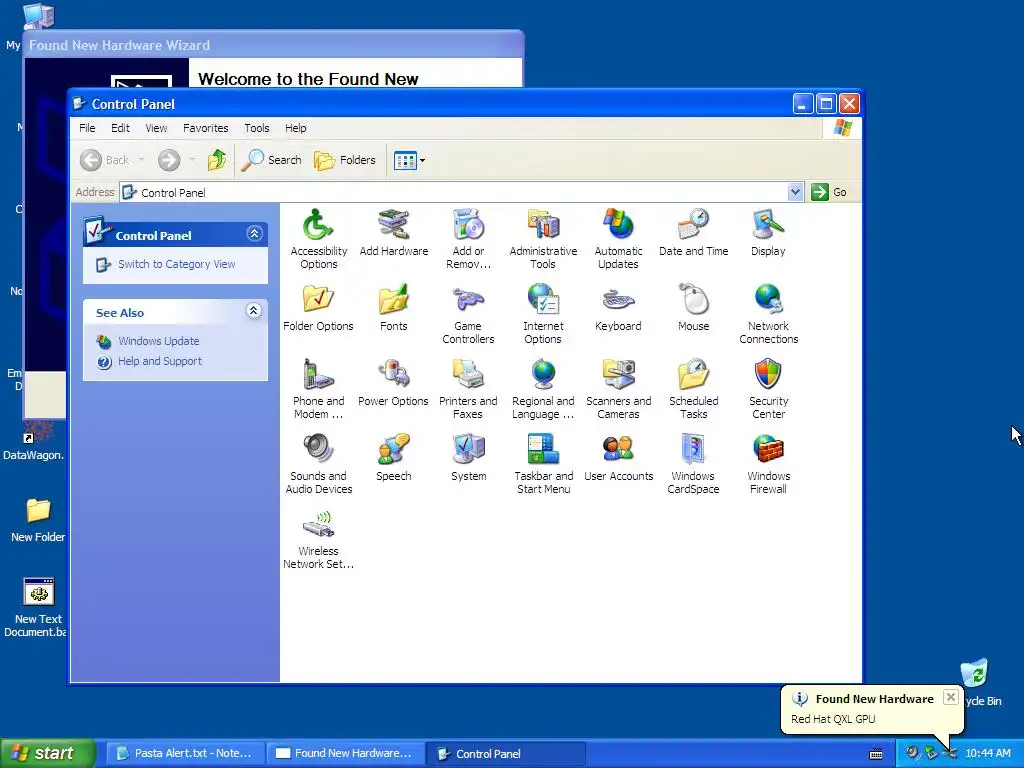Switch to Category View
The image size is (1024, 768).
(176, 264)
